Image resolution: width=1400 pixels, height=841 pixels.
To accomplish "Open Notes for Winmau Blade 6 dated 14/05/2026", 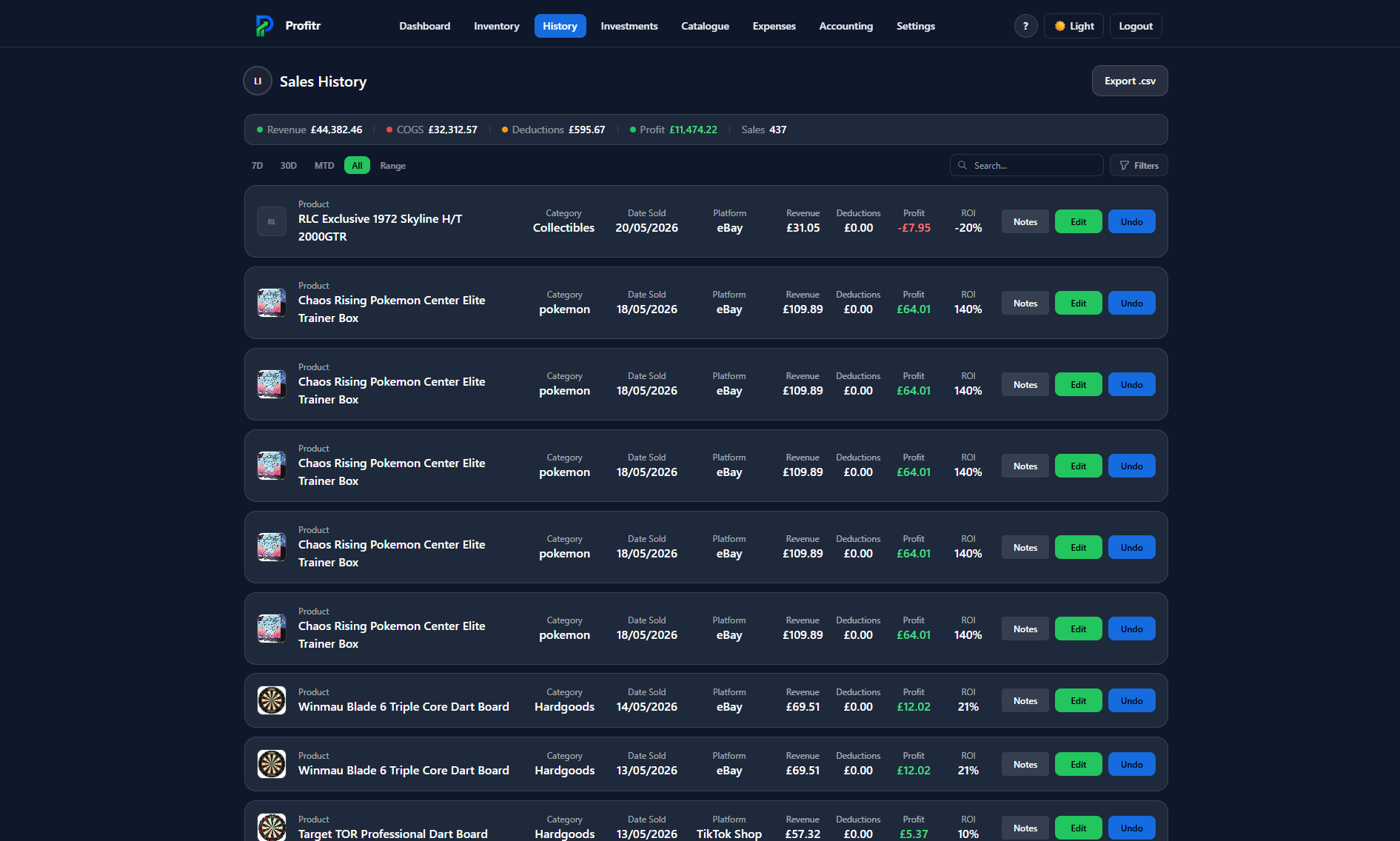I will pos(1025,700).
